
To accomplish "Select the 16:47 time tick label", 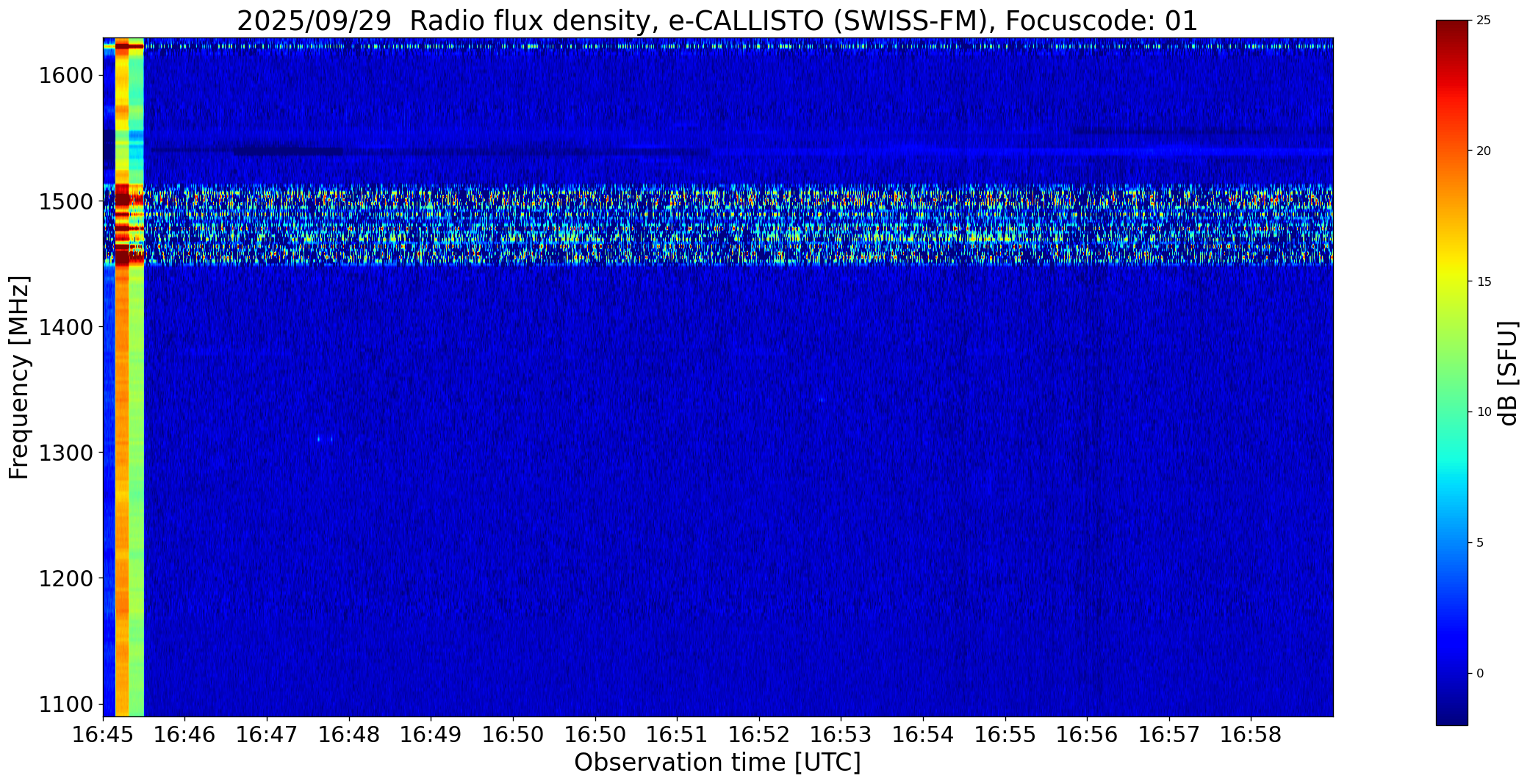I will [x=267, y=734].
